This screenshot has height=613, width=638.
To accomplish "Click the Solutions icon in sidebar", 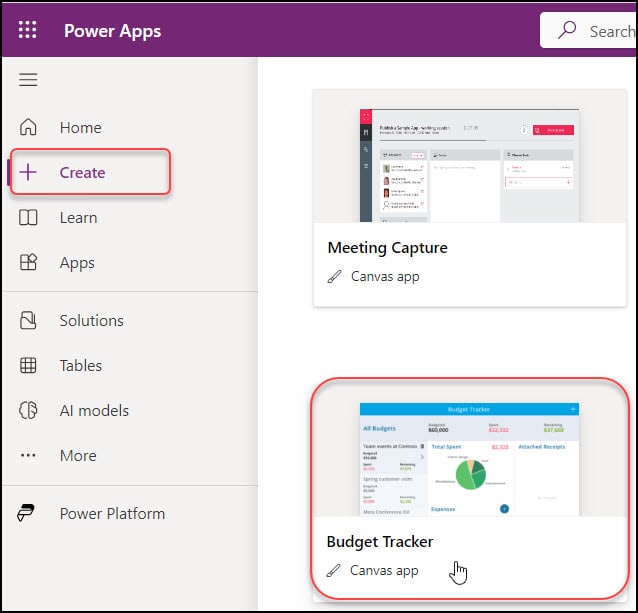I will pyautogui.click(x=28, y=321).
